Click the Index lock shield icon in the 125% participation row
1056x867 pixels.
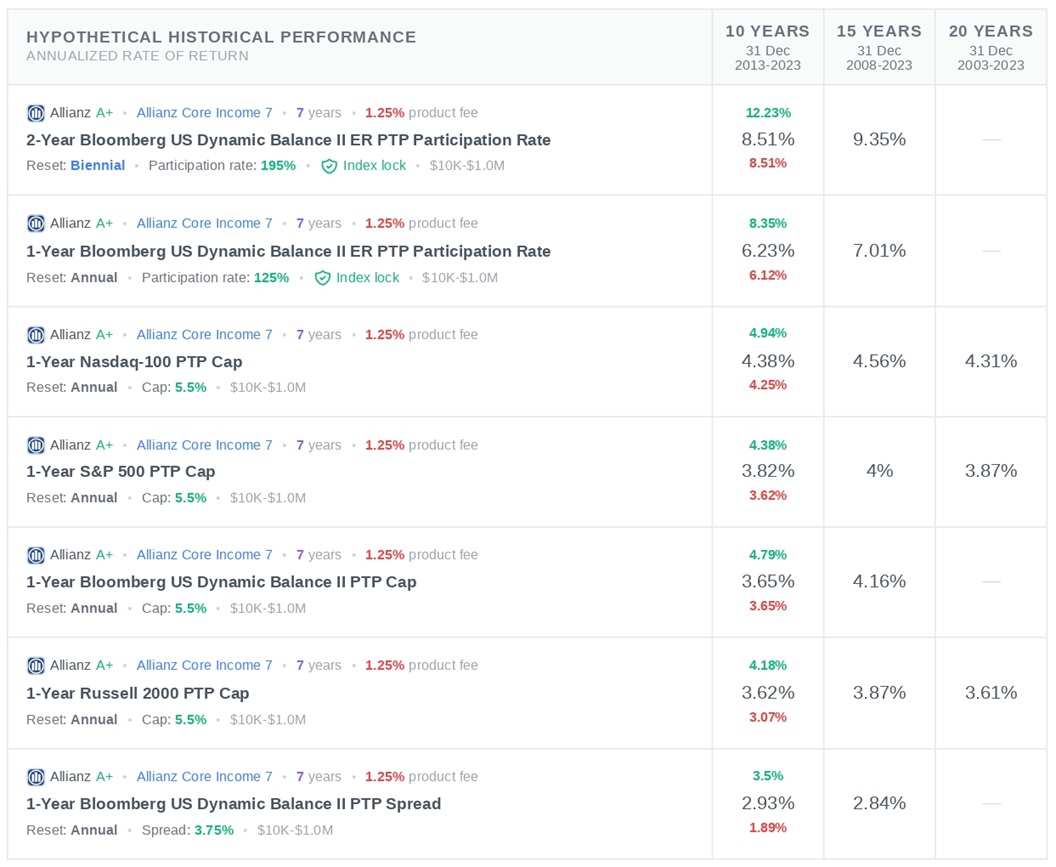point(322,278)
